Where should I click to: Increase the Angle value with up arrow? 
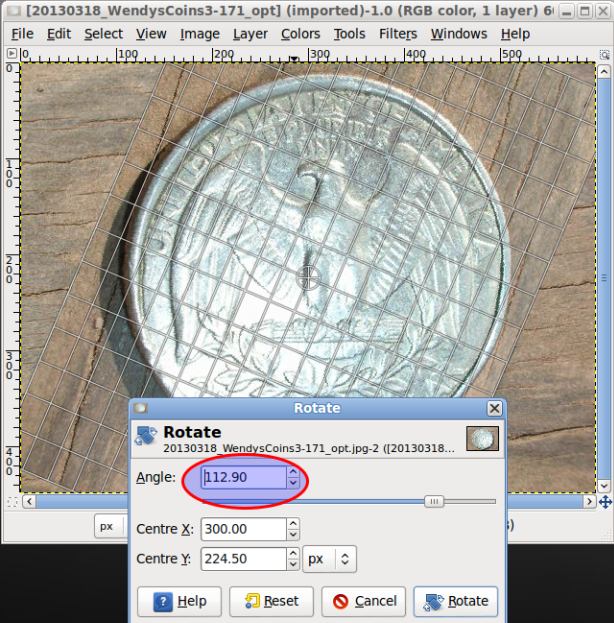293,471
